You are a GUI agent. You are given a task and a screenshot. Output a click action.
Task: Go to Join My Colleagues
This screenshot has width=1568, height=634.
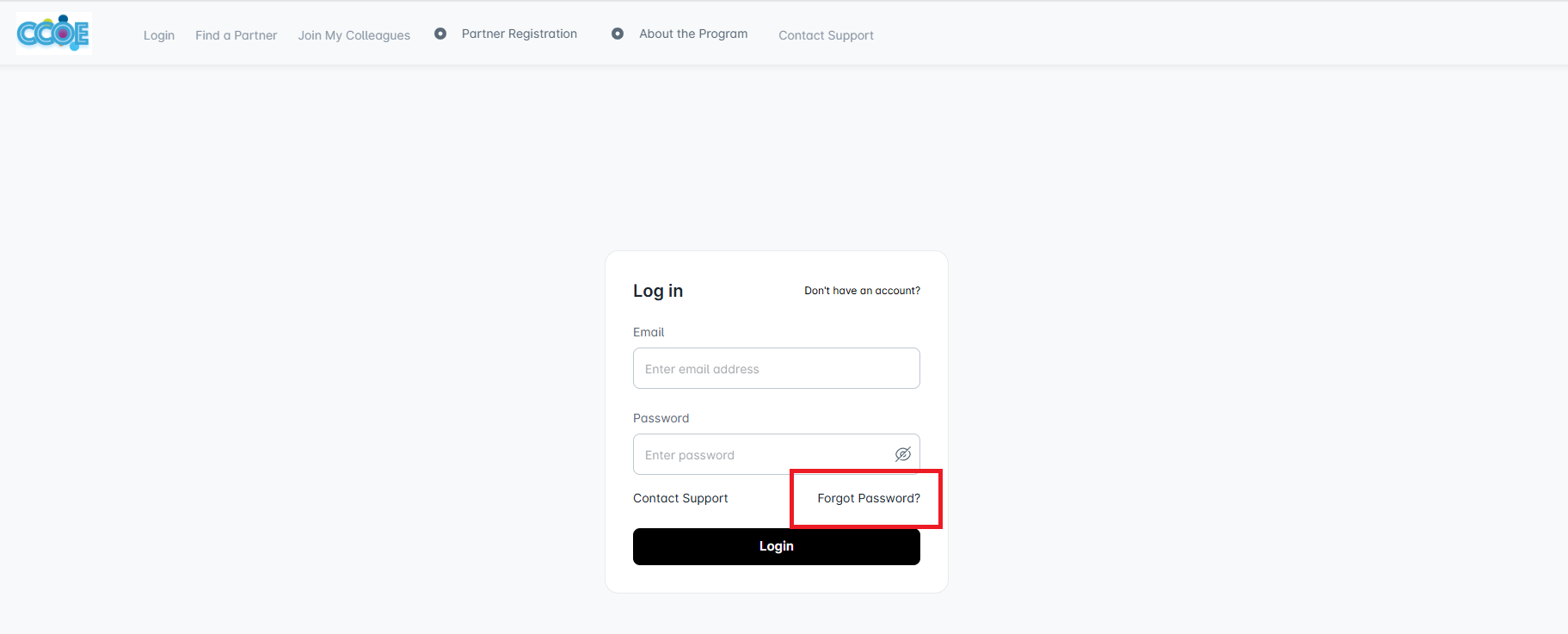pos(354,35)
